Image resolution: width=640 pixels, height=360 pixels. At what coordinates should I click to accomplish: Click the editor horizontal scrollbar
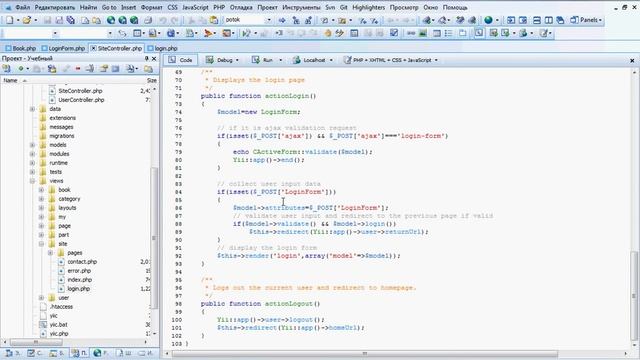point(364,353)
